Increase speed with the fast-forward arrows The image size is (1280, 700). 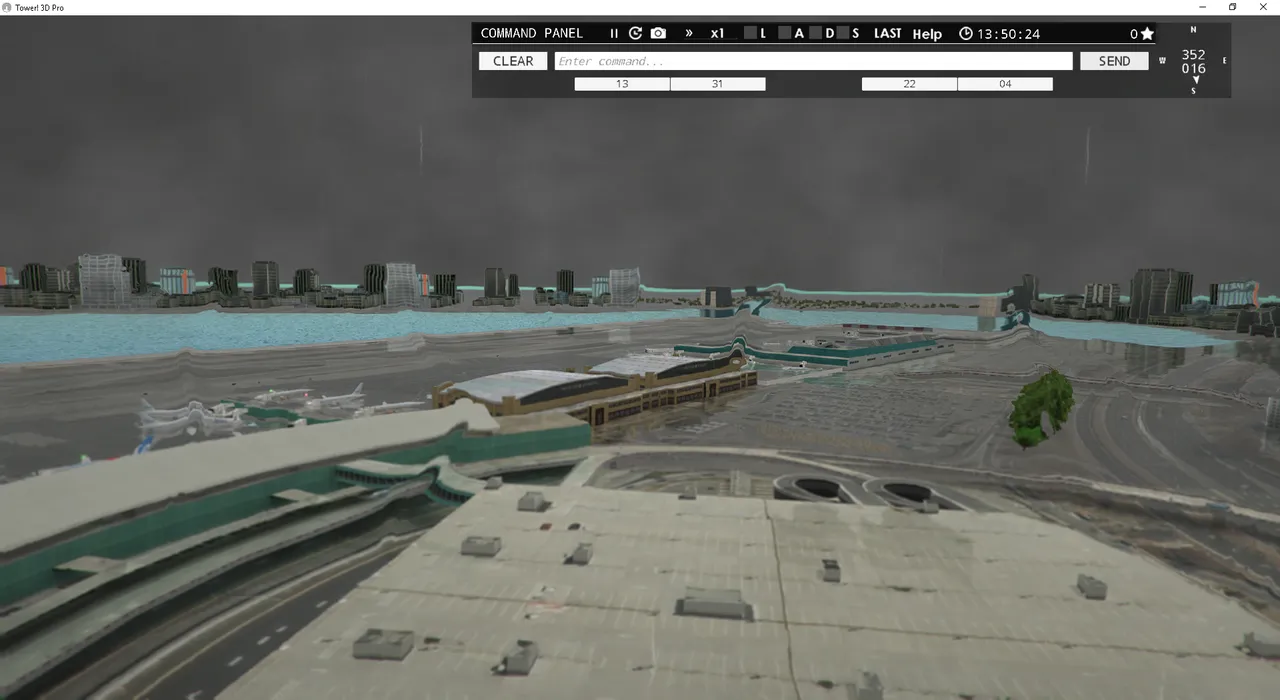pos(689,33)
